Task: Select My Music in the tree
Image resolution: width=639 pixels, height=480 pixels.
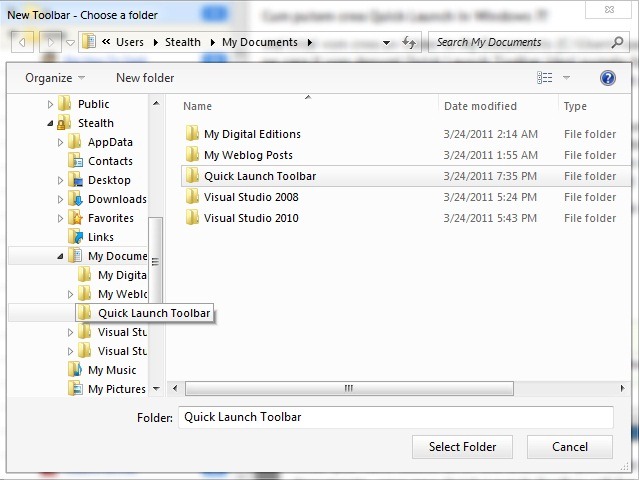Action: pyautogui.click(x=112, y=370)
